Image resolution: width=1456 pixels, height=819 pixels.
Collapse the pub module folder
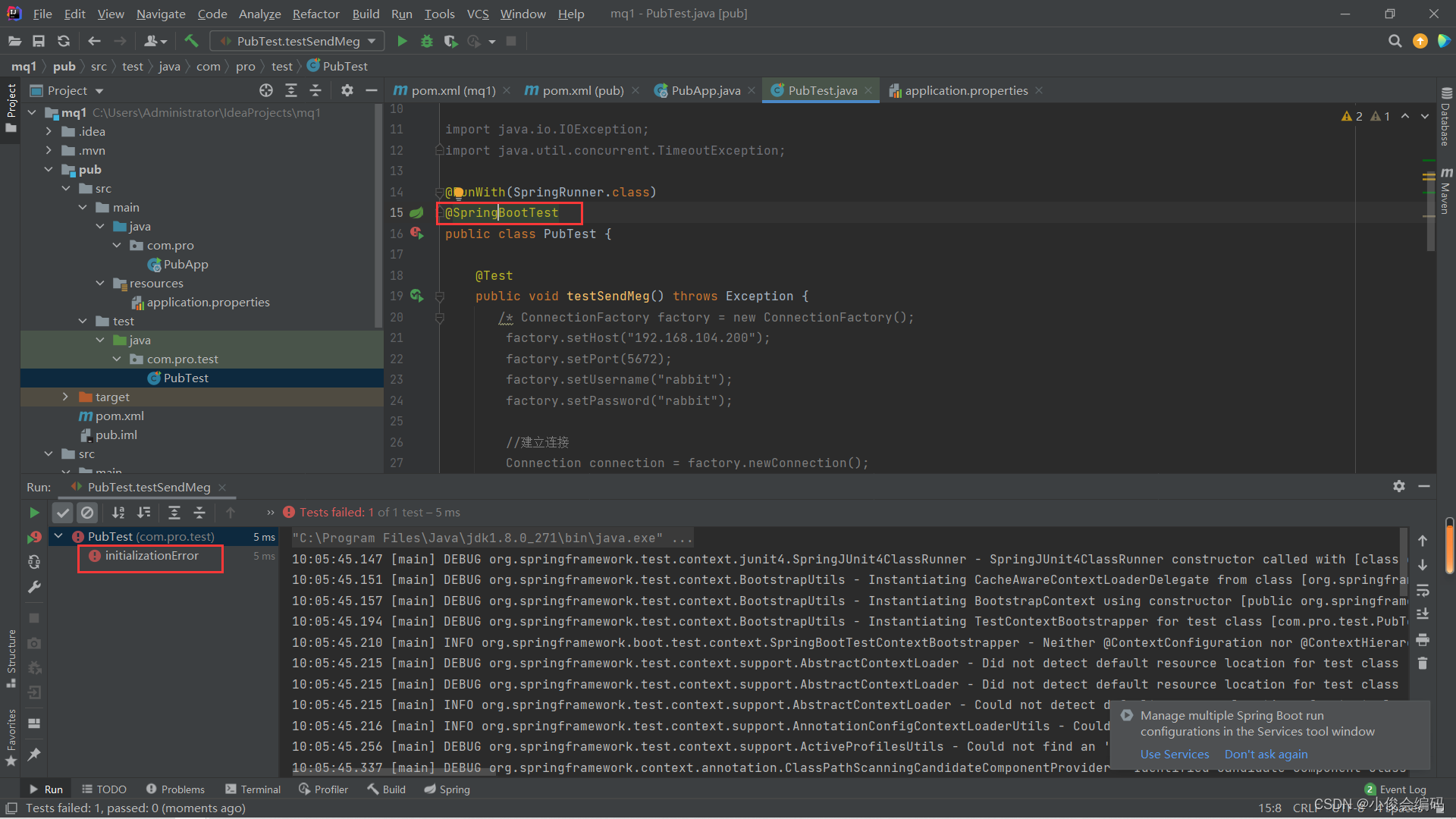49,169
